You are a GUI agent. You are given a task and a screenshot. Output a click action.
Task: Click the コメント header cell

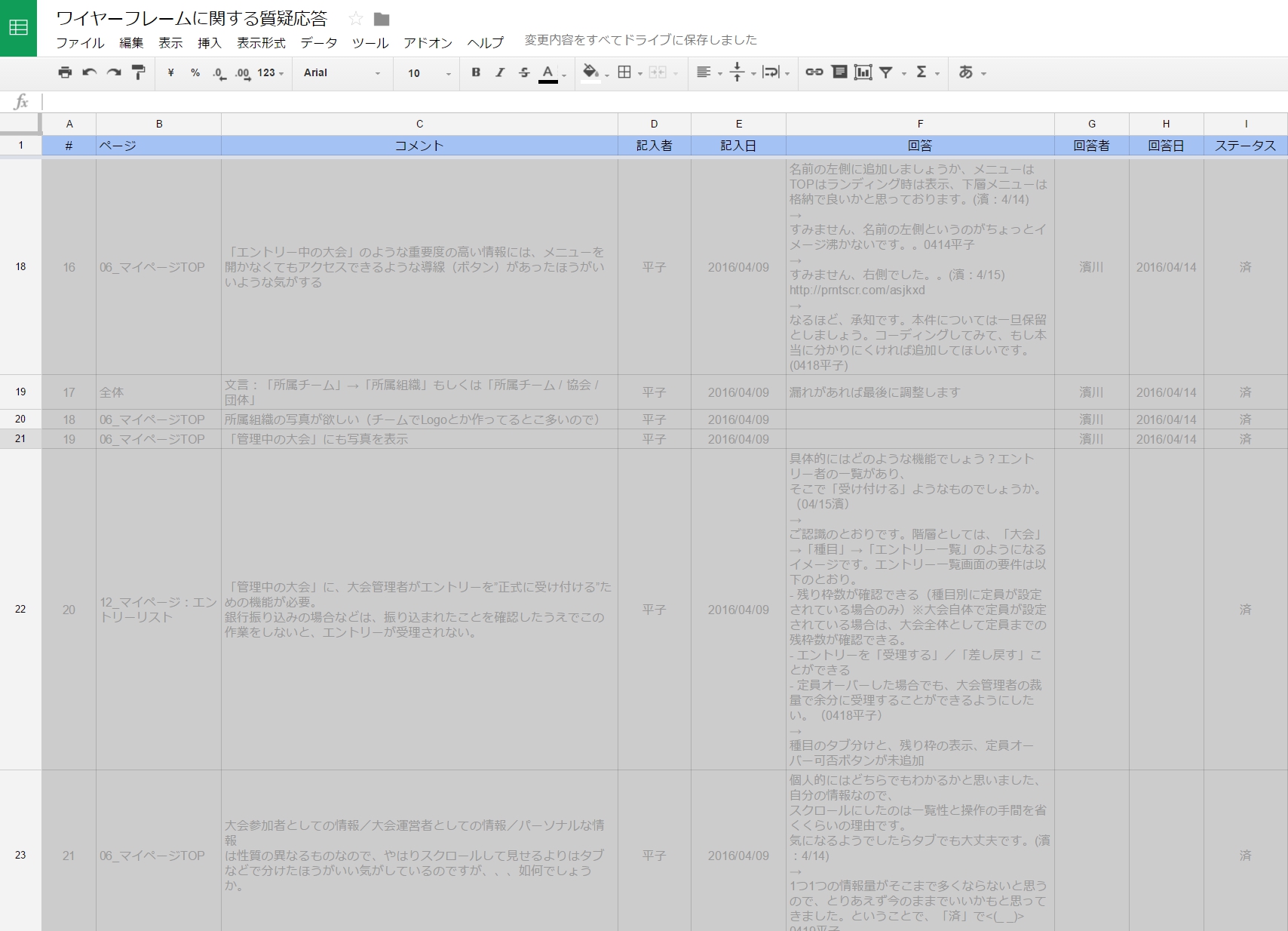point(419,146)
